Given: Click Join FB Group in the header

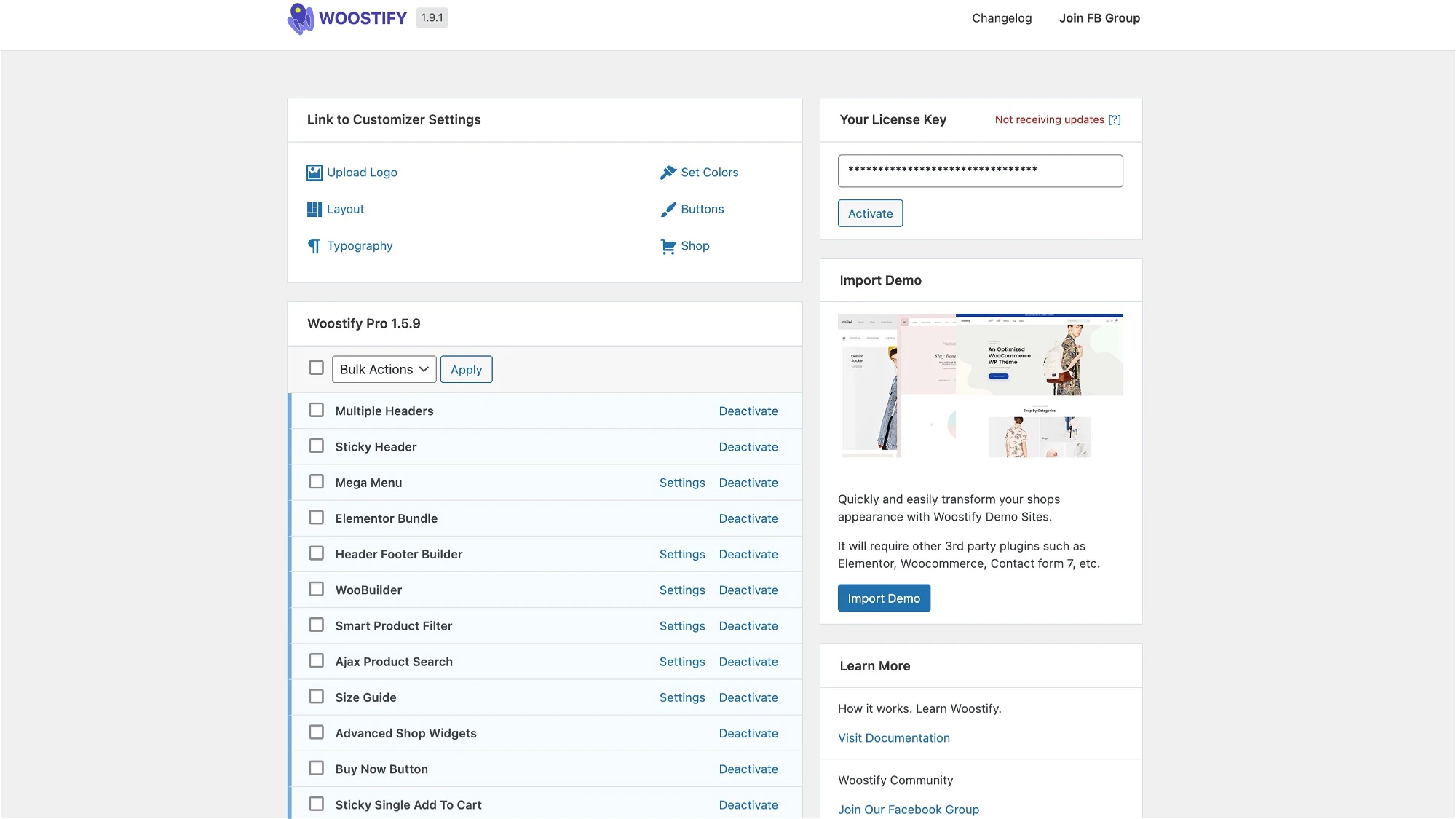Looking at the screenshot, I should 1099,17.
